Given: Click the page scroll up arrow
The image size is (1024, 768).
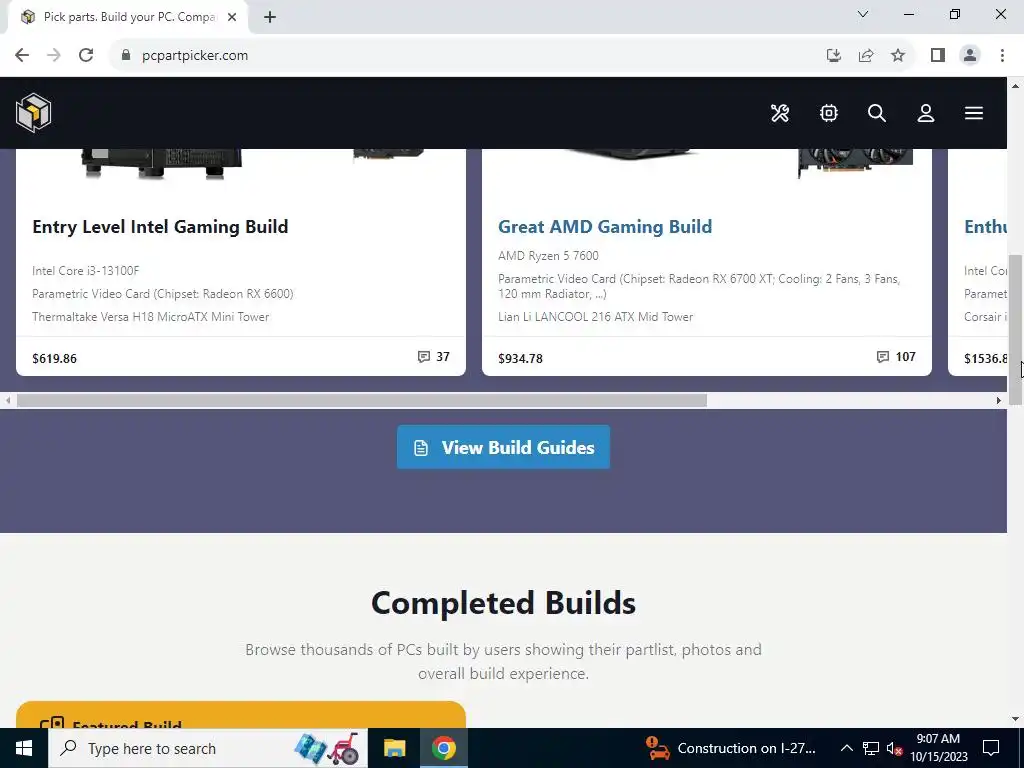Looking at the screenshot, I should (1016, 86).
